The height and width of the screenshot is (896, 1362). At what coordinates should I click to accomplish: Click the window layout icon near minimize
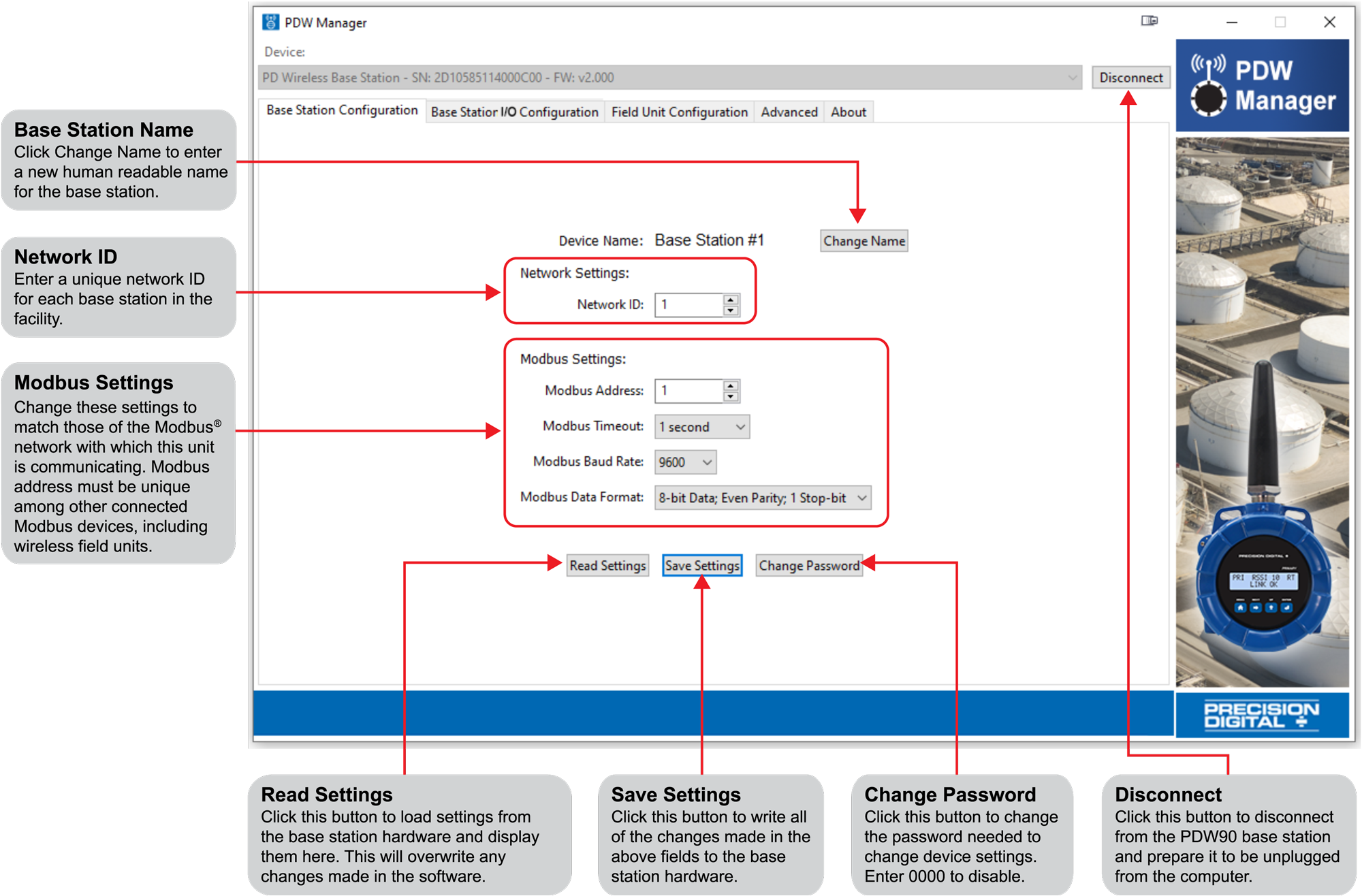1150,21
